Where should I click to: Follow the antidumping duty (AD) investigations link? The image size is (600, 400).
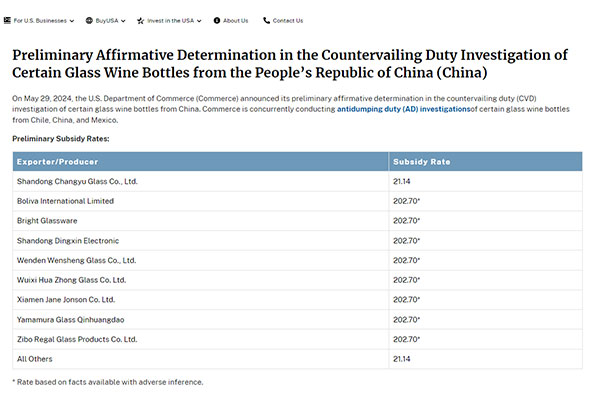(x=403, y=109)
